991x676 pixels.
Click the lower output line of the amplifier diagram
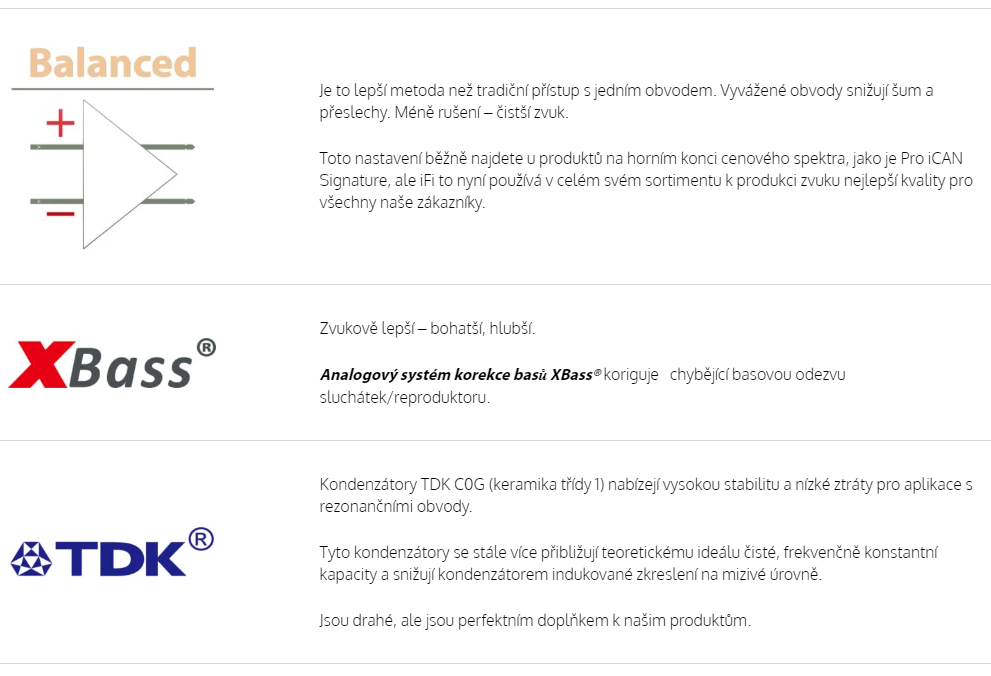pyautogui.click(x=167, y=202)
